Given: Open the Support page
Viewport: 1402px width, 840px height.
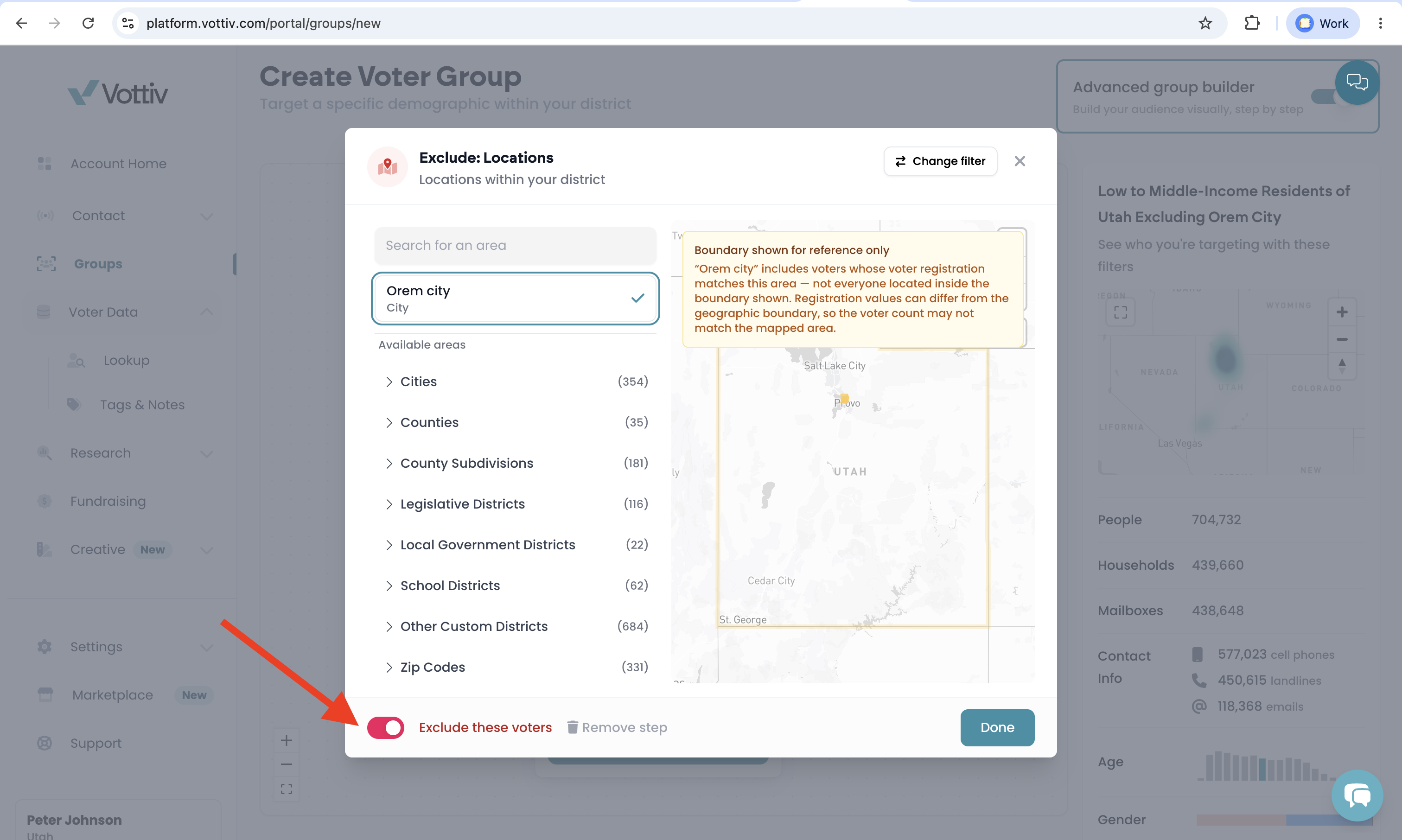Looking at the screenshot, I should coord(96,743).
